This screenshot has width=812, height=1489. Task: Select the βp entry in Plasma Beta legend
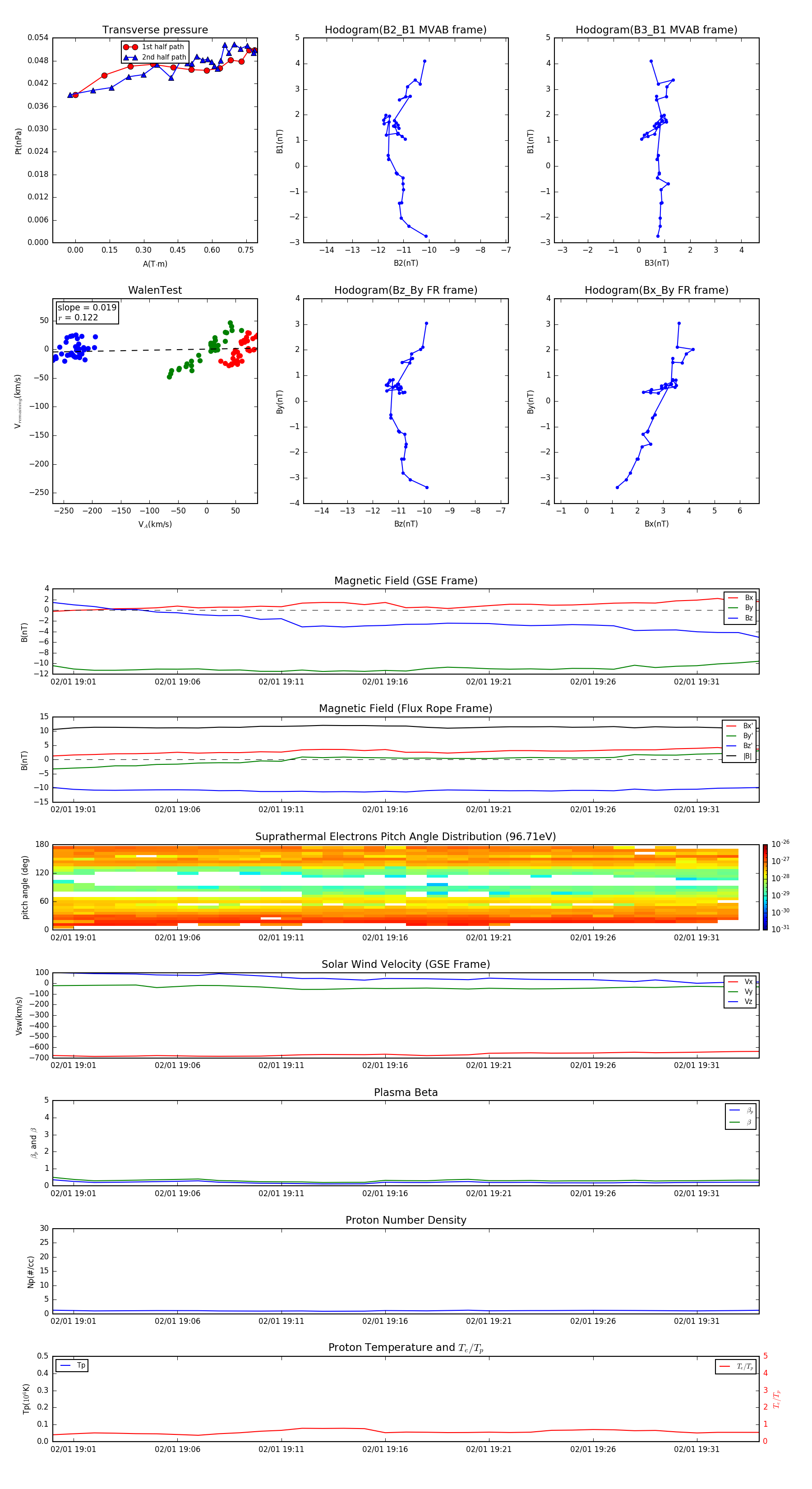[741, 1110]
